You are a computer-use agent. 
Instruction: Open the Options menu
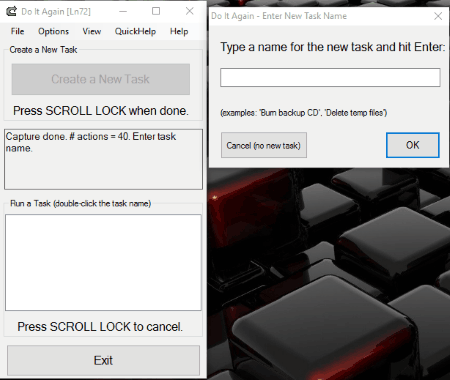(x=53, y=31)
